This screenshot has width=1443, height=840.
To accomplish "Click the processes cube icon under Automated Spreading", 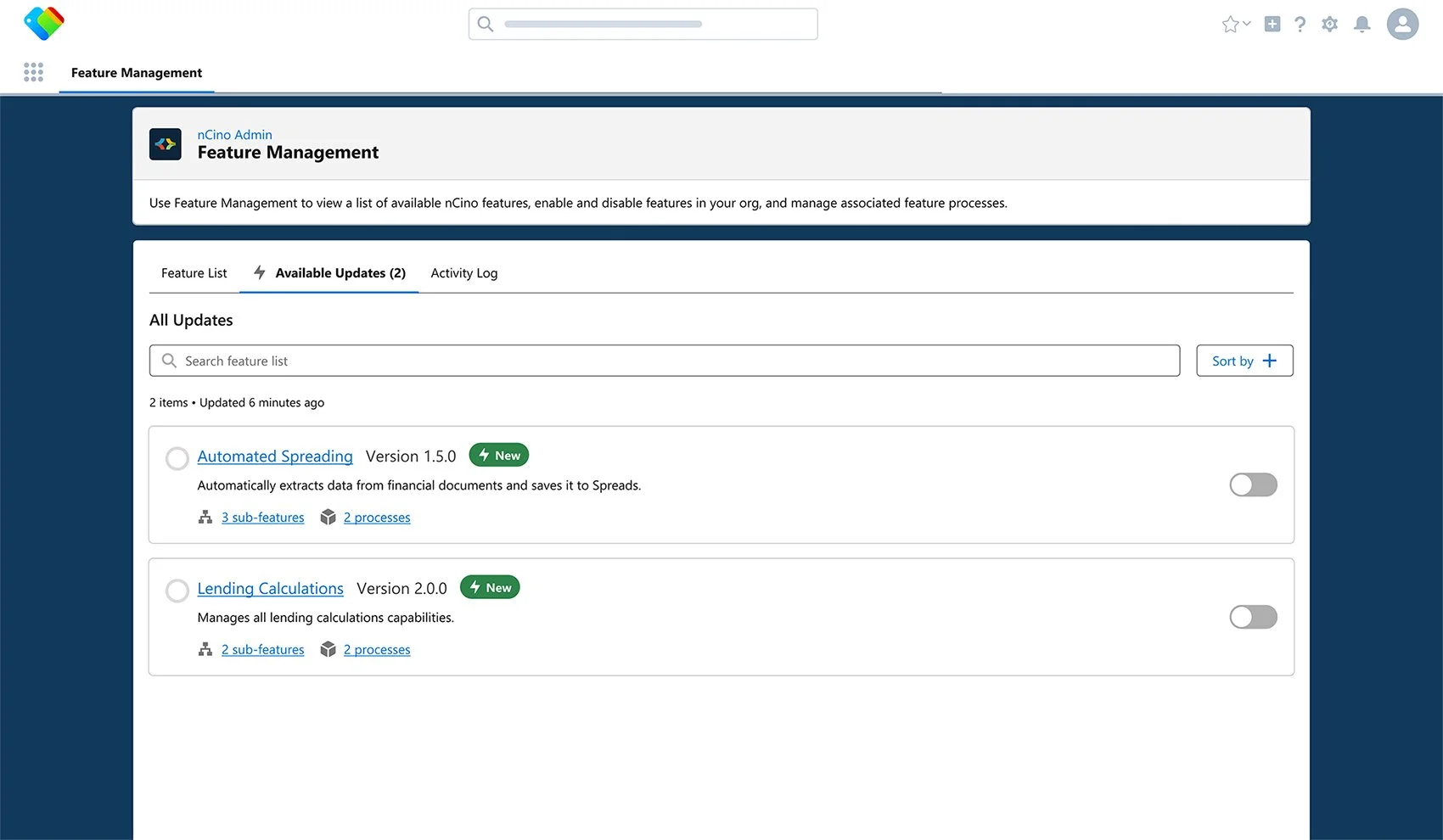I will [328, 517].
